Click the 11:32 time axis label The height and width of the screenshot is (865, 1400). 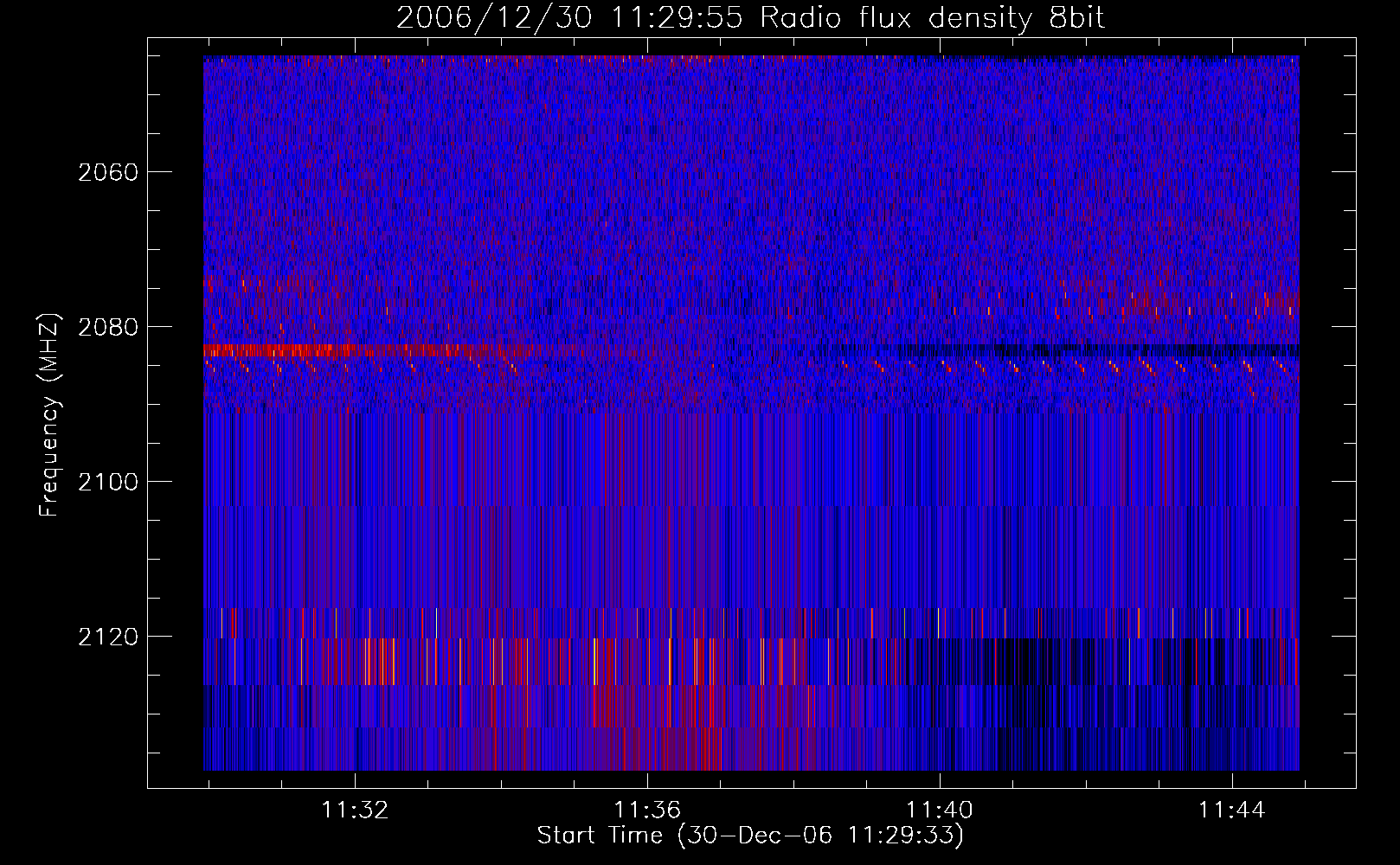(x=355, y=811)
